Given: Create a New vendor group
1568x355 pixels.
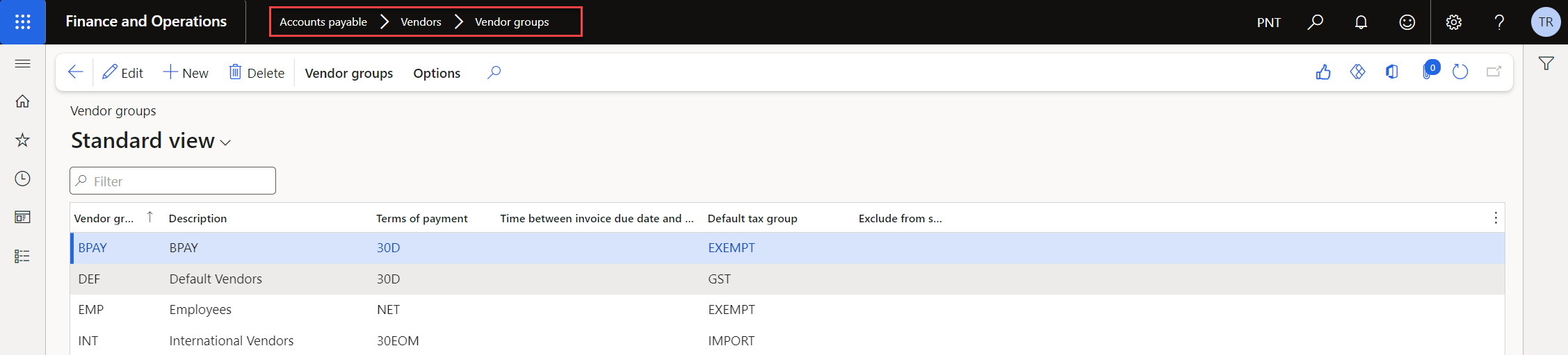Looking at the screenshot, I should [x=186, y=72].
